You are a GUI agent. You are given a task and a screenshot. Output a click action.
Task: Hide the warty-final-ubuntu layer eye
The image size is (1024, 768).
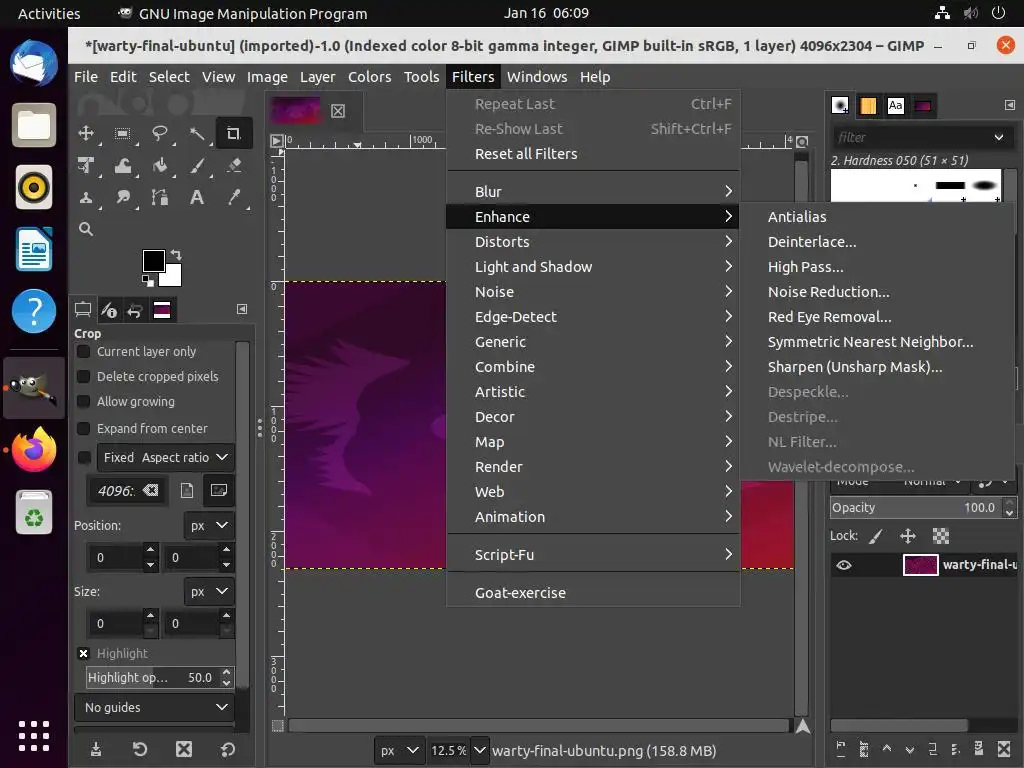[x=844, y=565]
